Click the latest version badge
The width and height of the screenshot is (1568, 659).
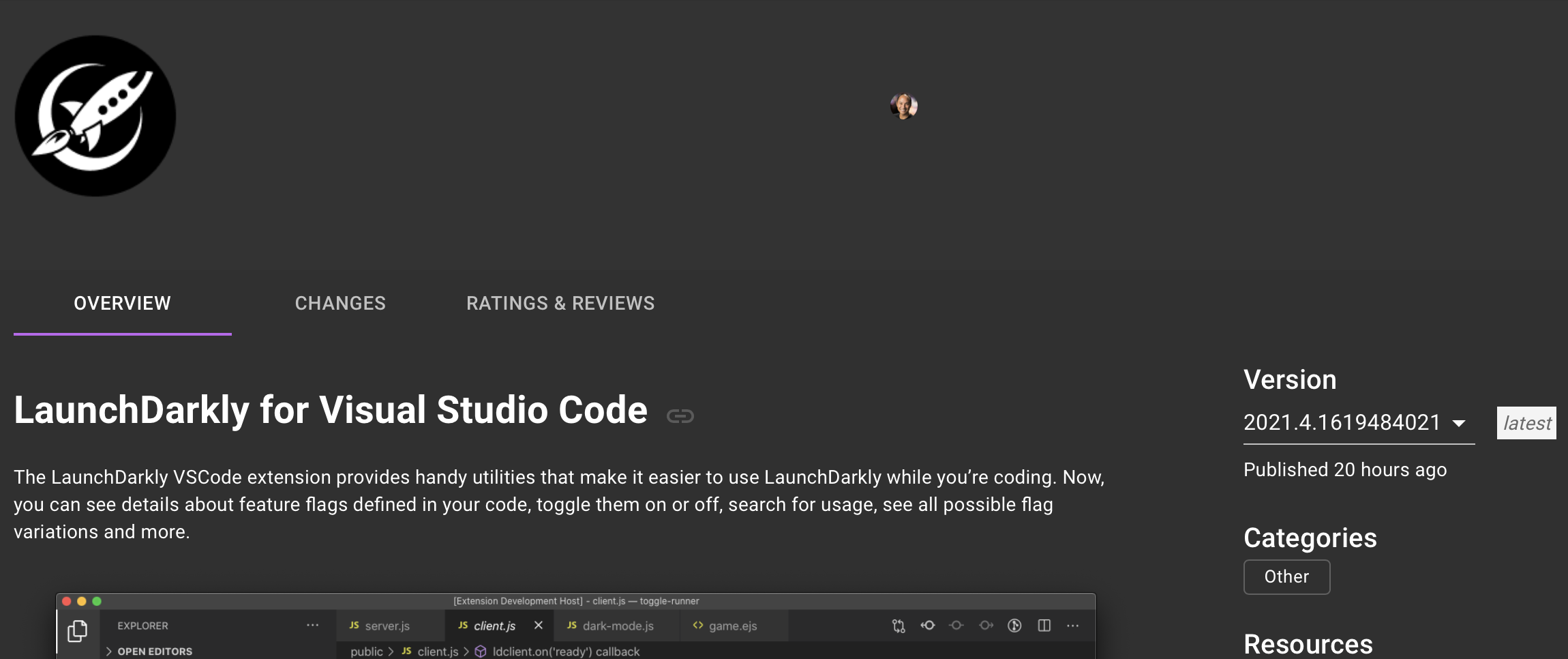pyautogui.click(x=1526, y=423)
